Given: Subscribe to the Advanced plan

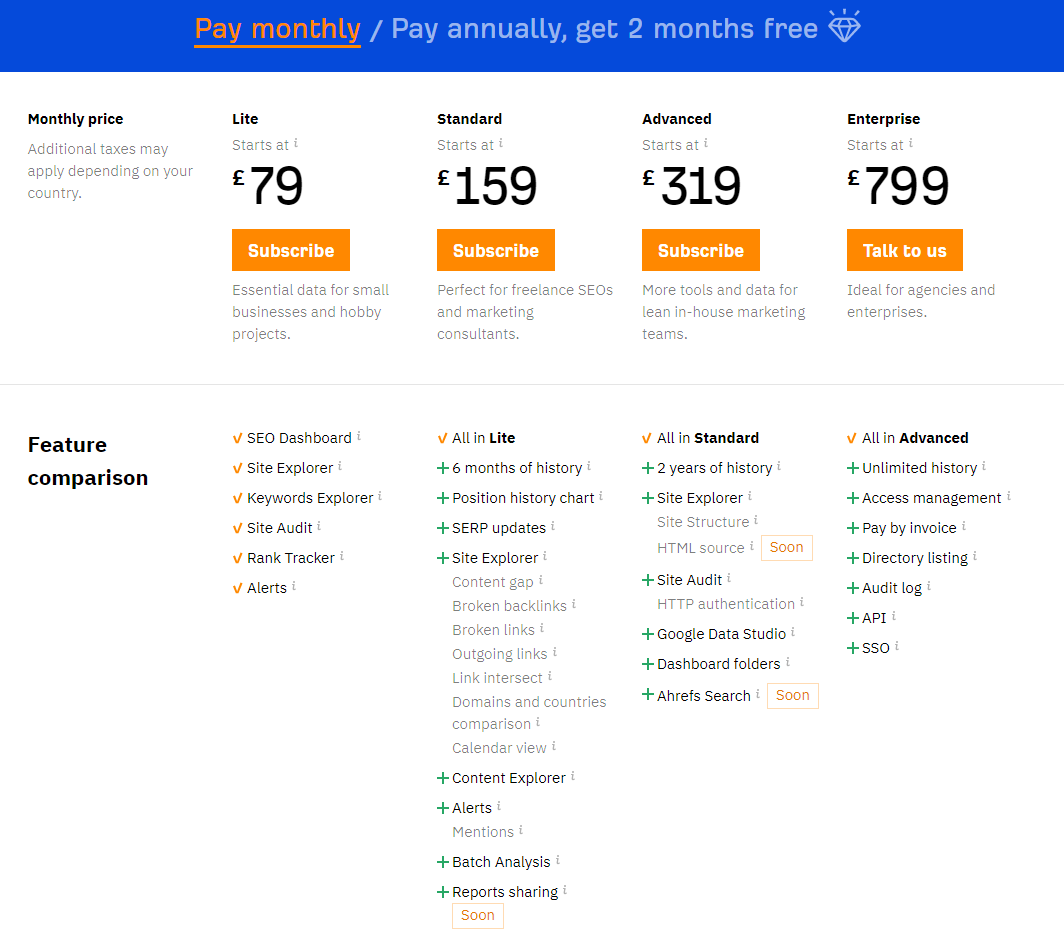Looking at the screenshot, I should (x=700, y=250).
